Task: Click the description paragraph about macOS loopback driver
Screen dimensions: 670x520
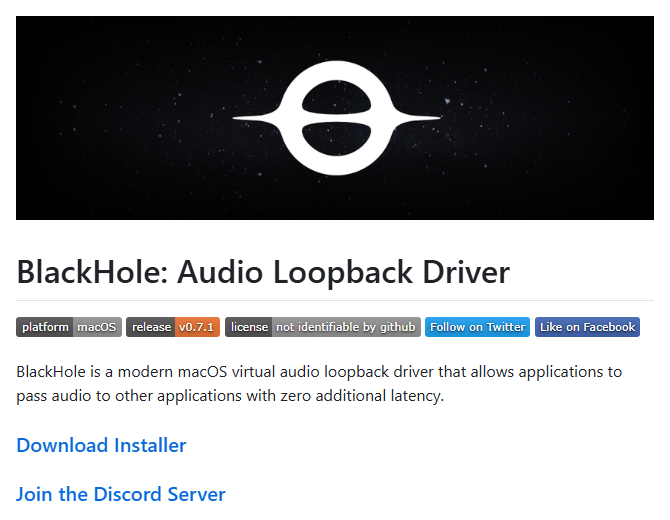Action: (319, 384)
